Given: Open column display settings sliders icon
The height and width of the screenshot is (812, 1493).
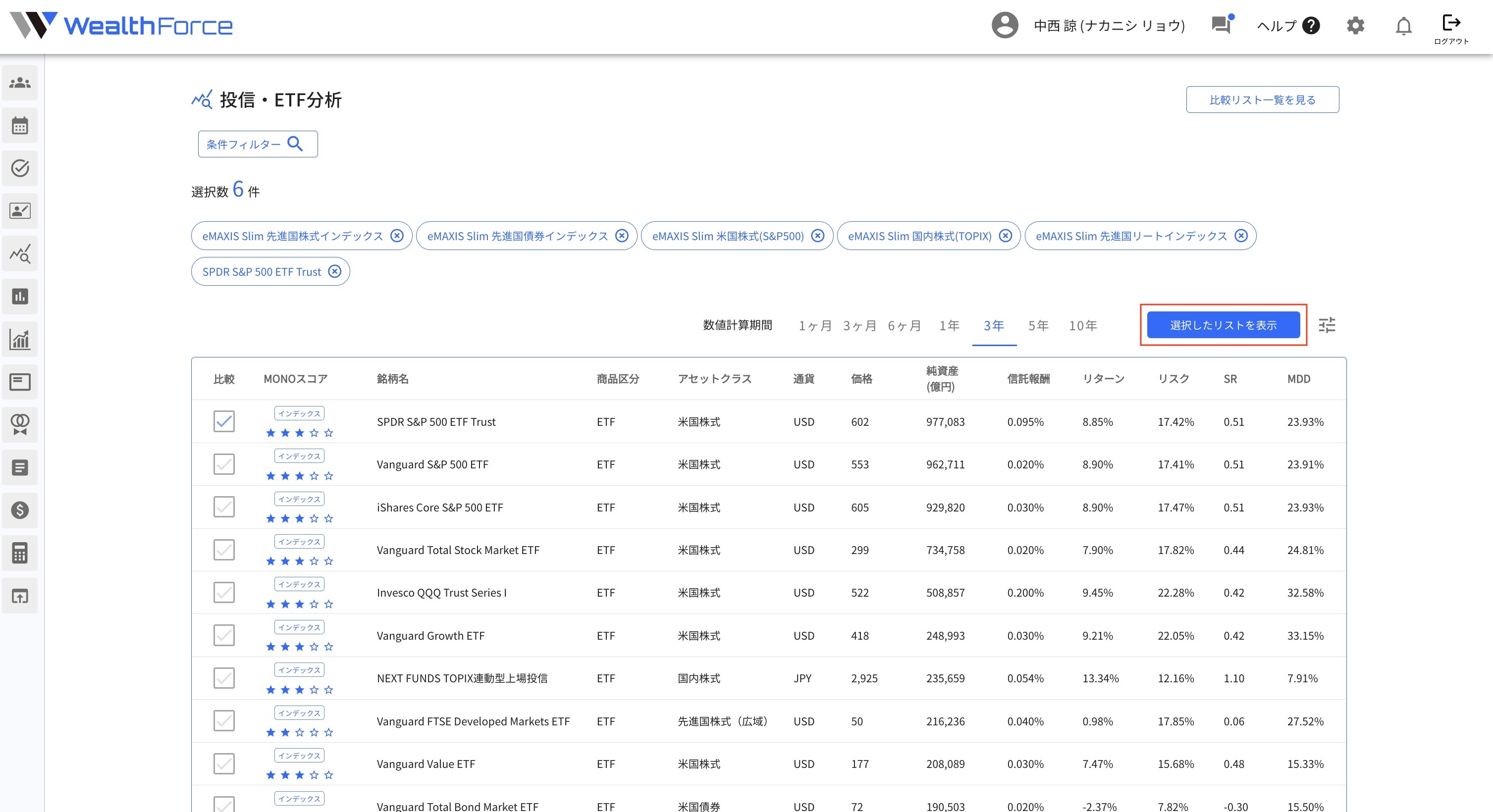Looking at the screenshot, I should pyautogui.click(x=1327, y=325).
